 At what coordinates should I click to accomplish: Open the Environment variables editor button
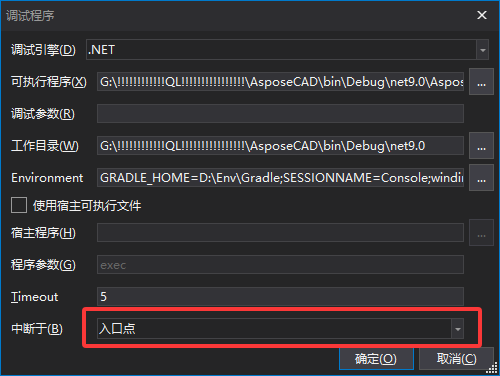pyautogui.click(x=481, y=178)
